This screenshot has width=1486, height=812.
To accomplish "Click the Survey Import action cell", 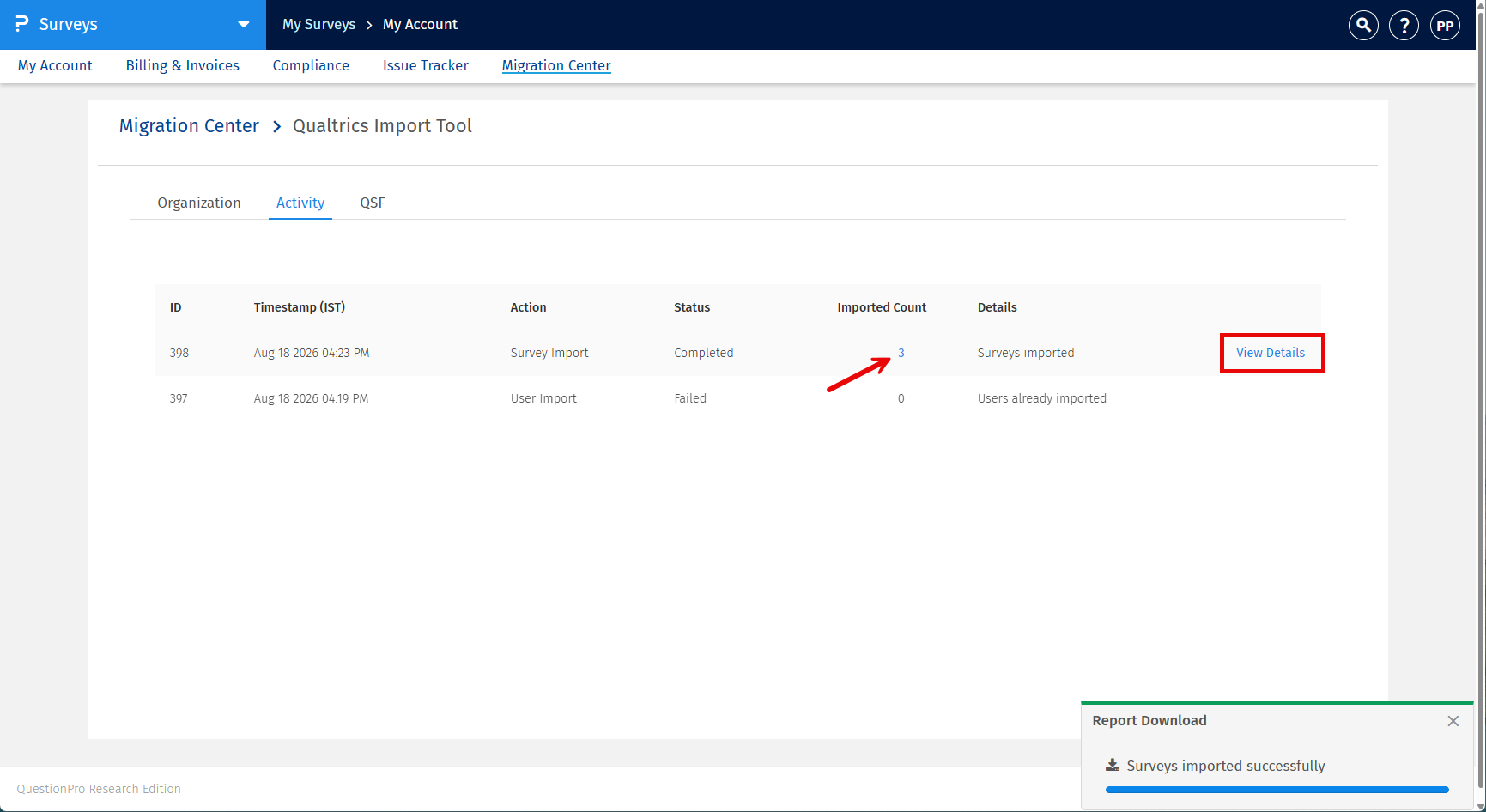I will click(549, 353).
